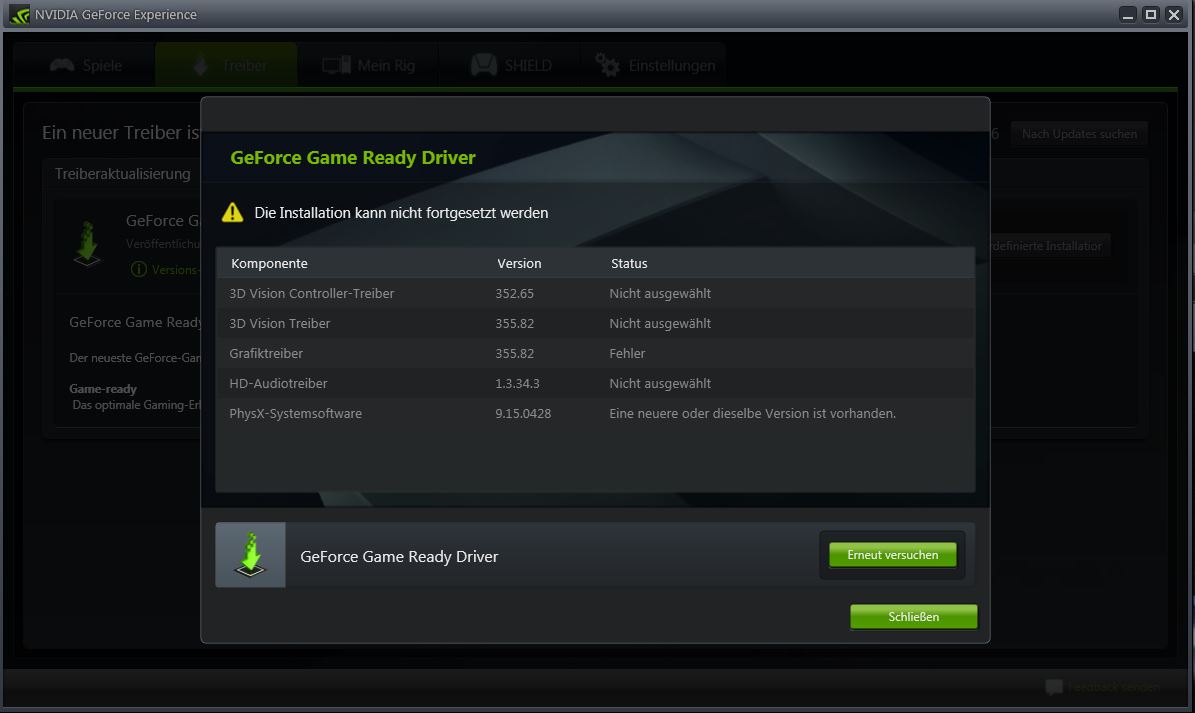Click the green download arrow driver icon in dialog footer
The width and height of the screenshot is (1195, 713).
250,555
